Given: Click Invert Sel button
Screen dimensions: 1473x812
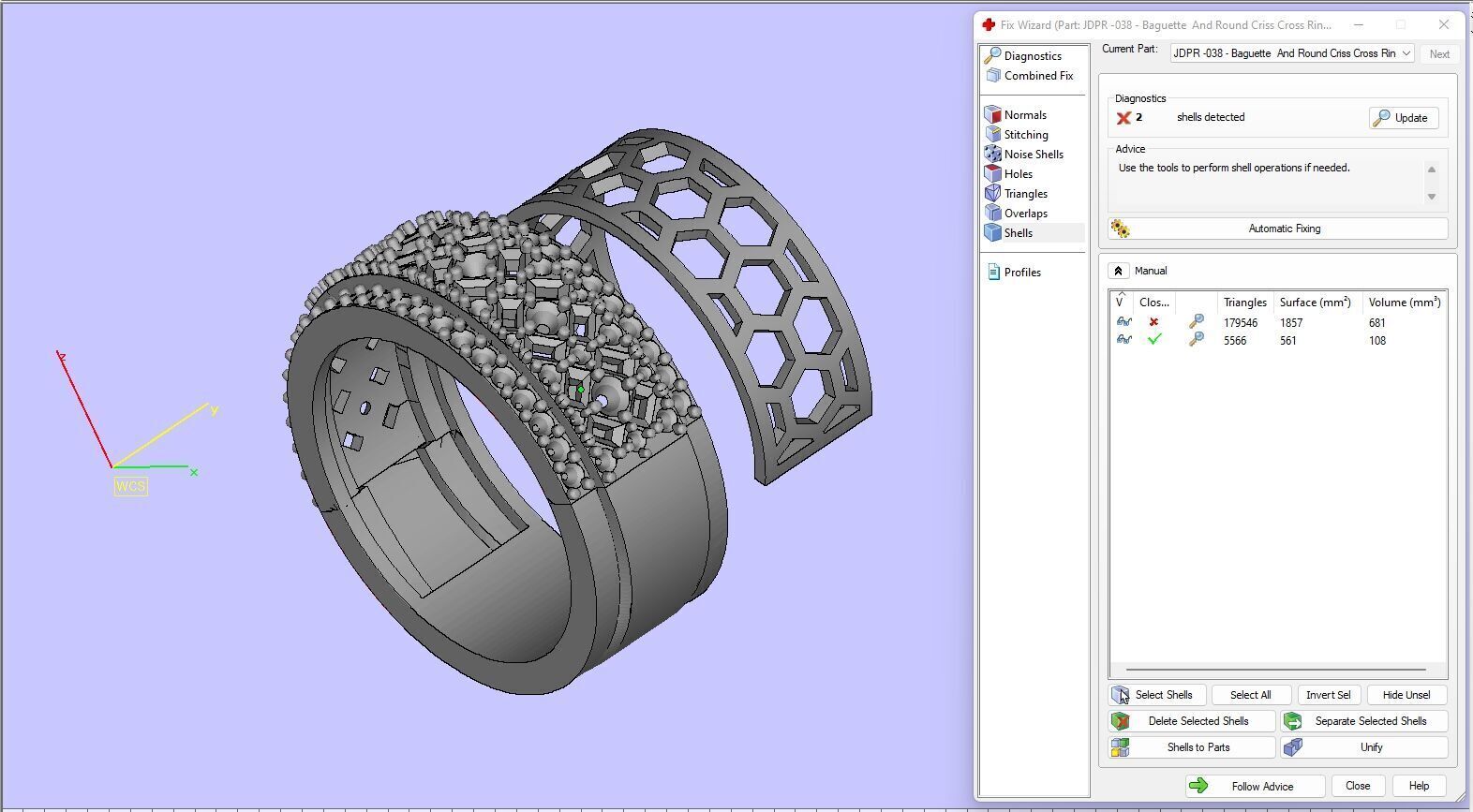Looking at the screenshot, I should [x=1328, y=695].
